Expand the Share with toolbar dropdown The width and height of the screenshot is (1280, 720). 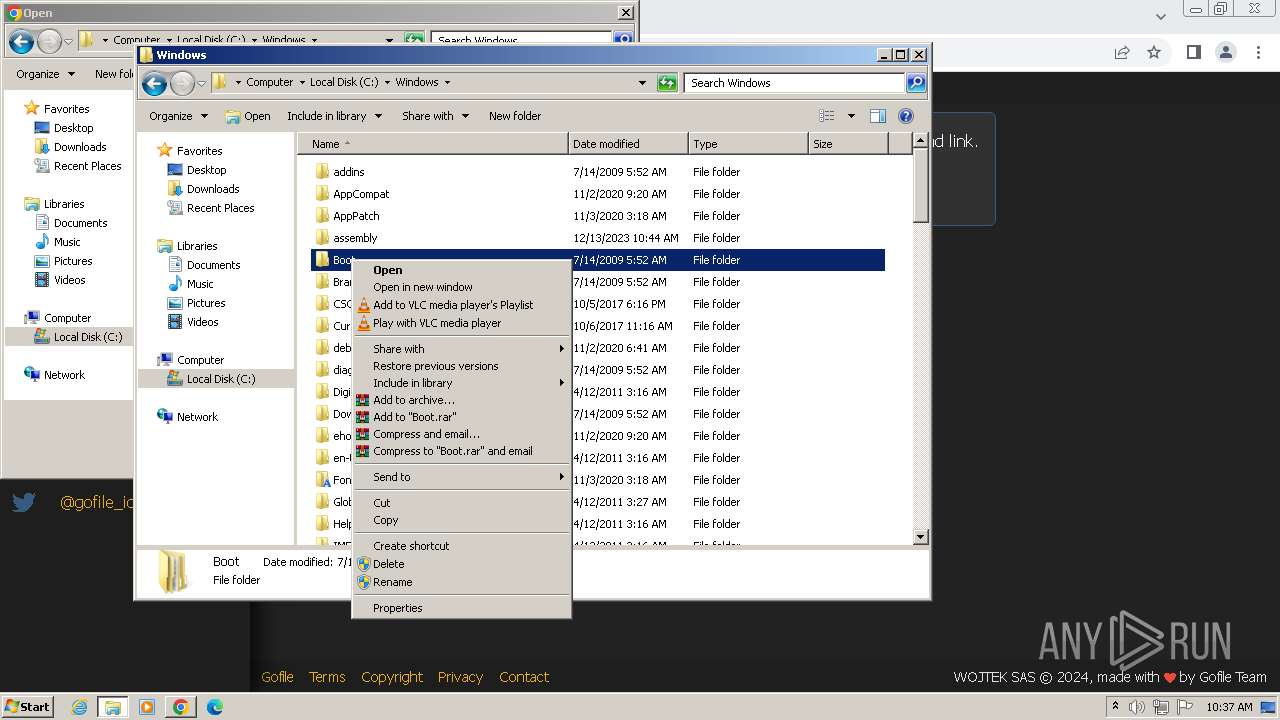(434, 116)
